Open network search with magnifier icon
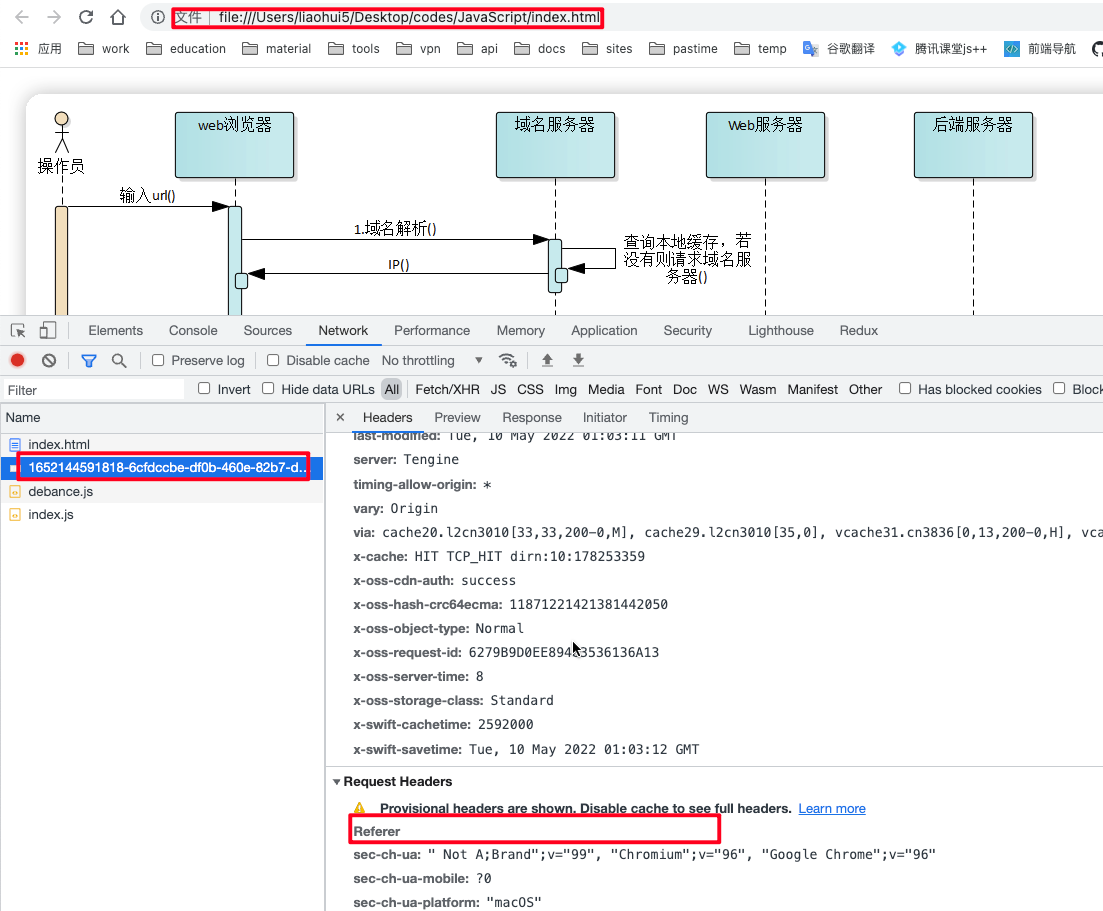 (x=120, y=360)
